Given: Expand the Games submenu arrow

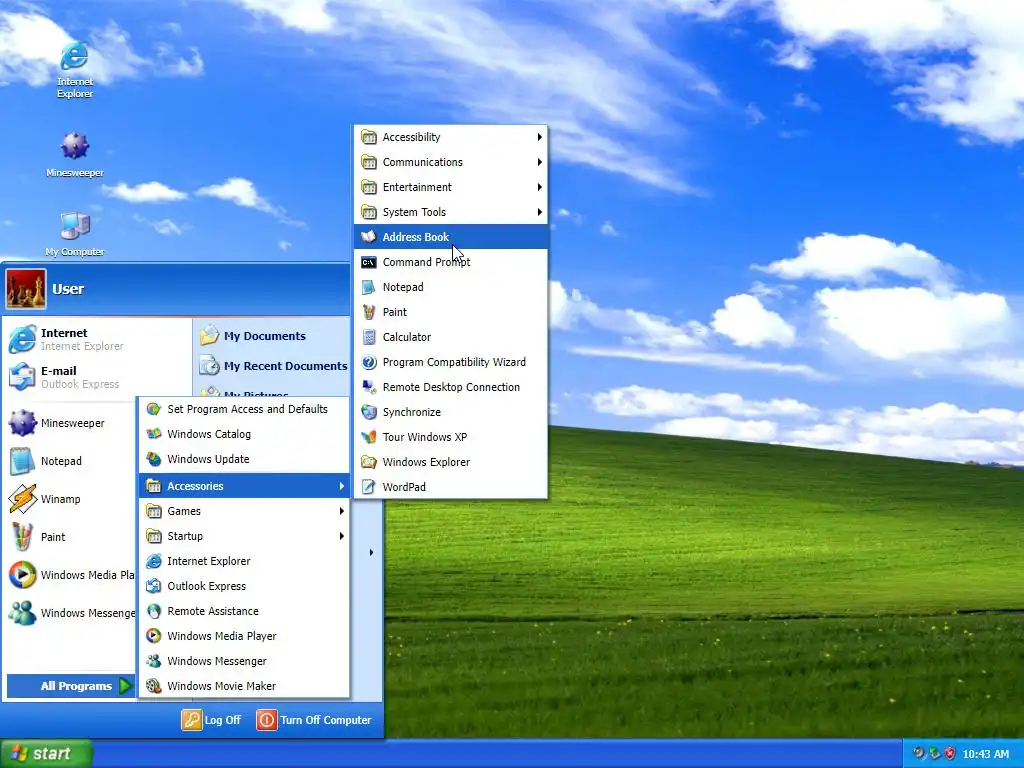Looking at the screenshot, I should 342,511.
